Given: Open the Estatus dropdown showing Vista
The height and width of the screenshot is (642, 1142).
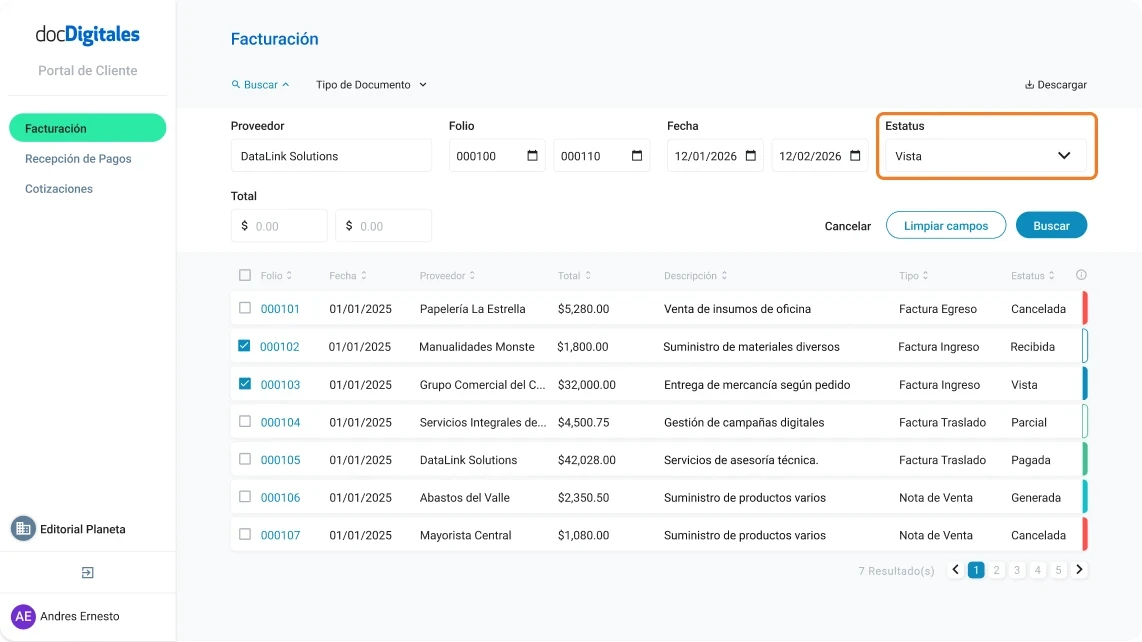Looking at the screenshot, I should point(986,156).
